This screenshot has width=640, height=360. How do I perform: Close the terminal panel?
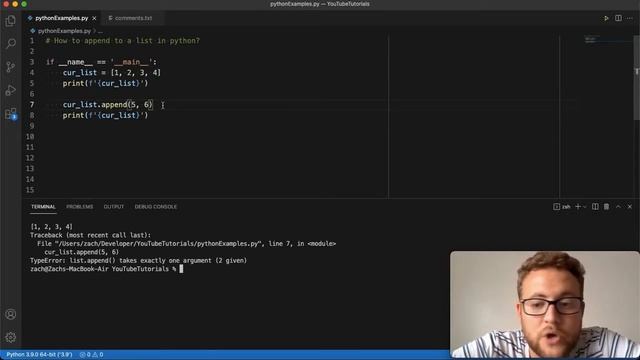630,207
